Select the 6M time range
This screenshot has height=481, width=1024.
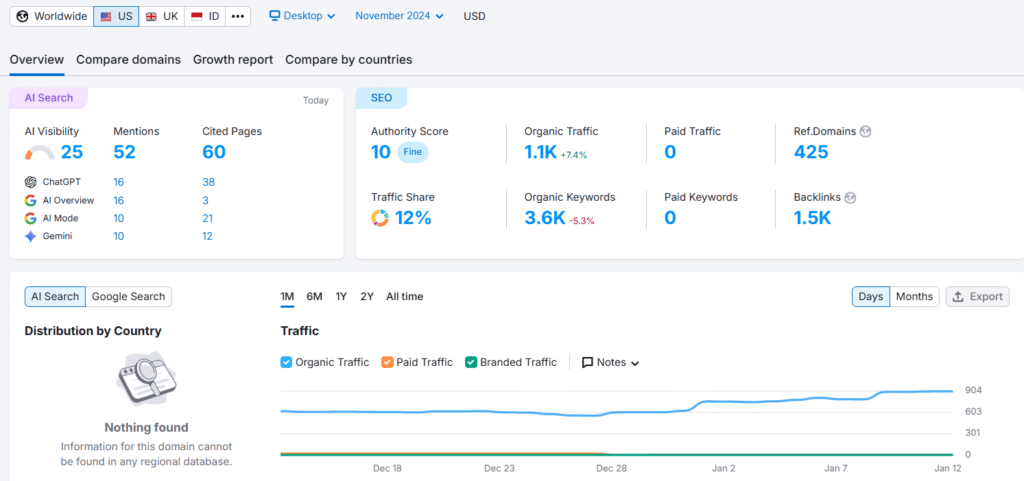[x=314, y=296]
